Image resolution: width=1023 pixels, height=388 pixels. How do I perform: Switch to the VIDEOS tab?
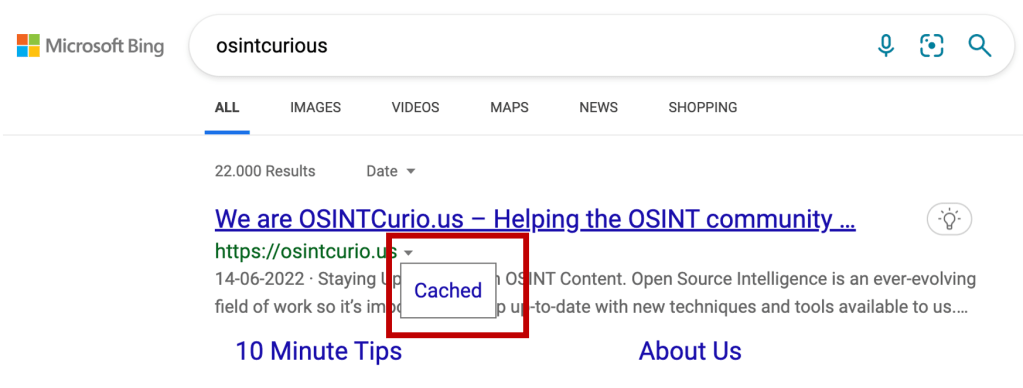click(416, 108)
